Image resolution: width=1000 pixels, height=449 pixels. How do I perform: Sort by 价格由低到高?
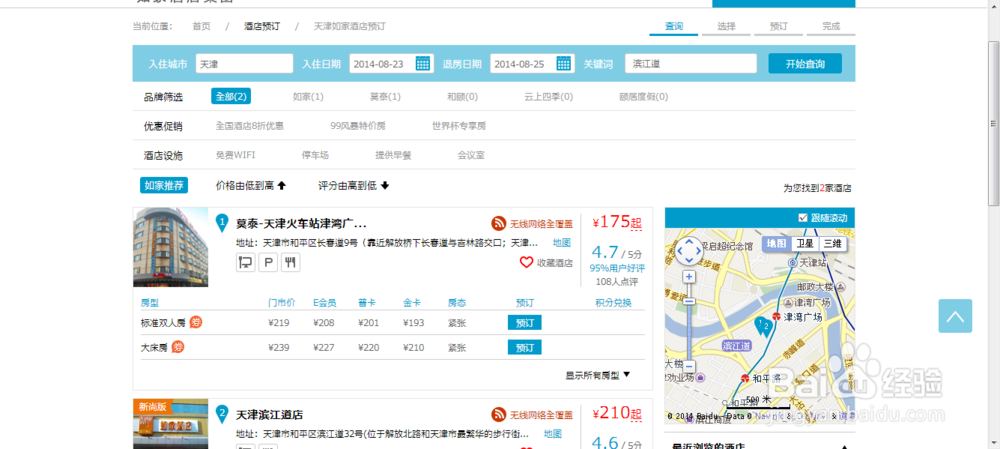[x=251, y=186]
